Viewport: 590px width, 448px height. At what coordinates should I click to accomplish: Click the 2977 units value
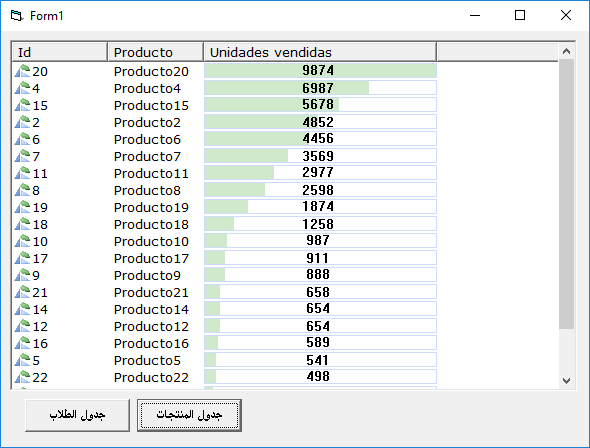pyautogui.click(x=318, y=172)
